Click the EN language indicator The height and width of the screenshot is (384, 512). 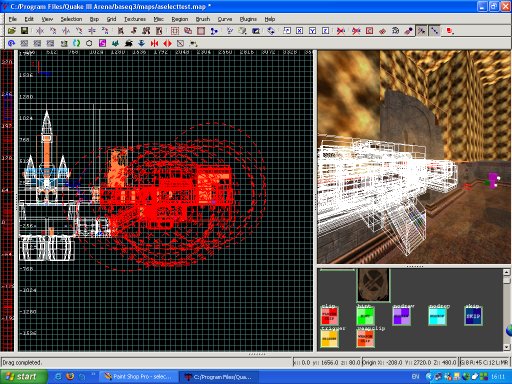[x=415, y=377]
